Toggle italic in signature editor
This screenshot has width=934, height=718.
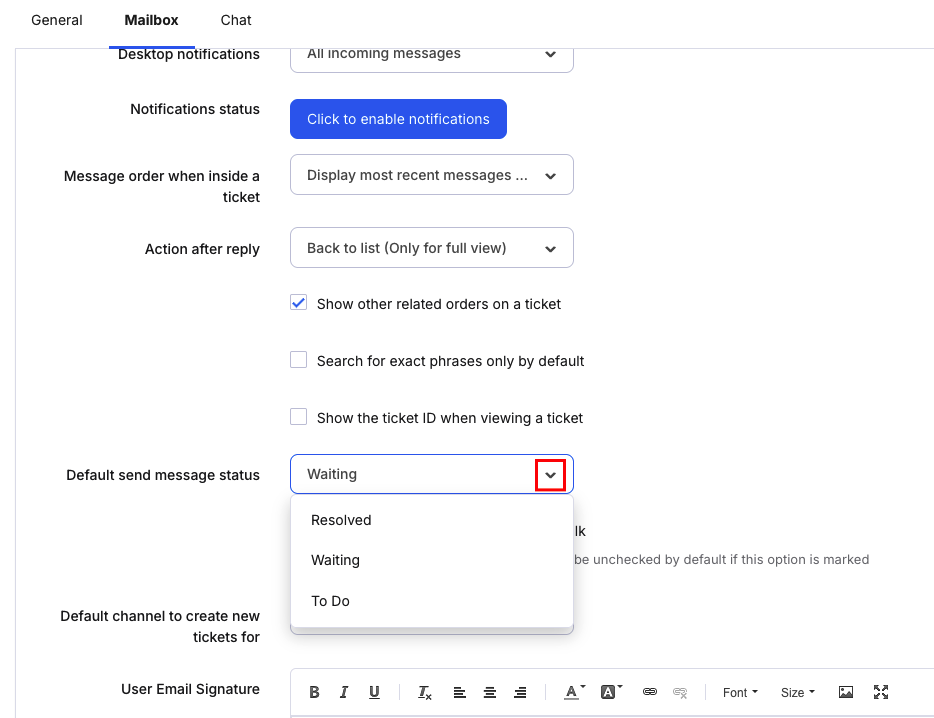[x=344, y=692]
